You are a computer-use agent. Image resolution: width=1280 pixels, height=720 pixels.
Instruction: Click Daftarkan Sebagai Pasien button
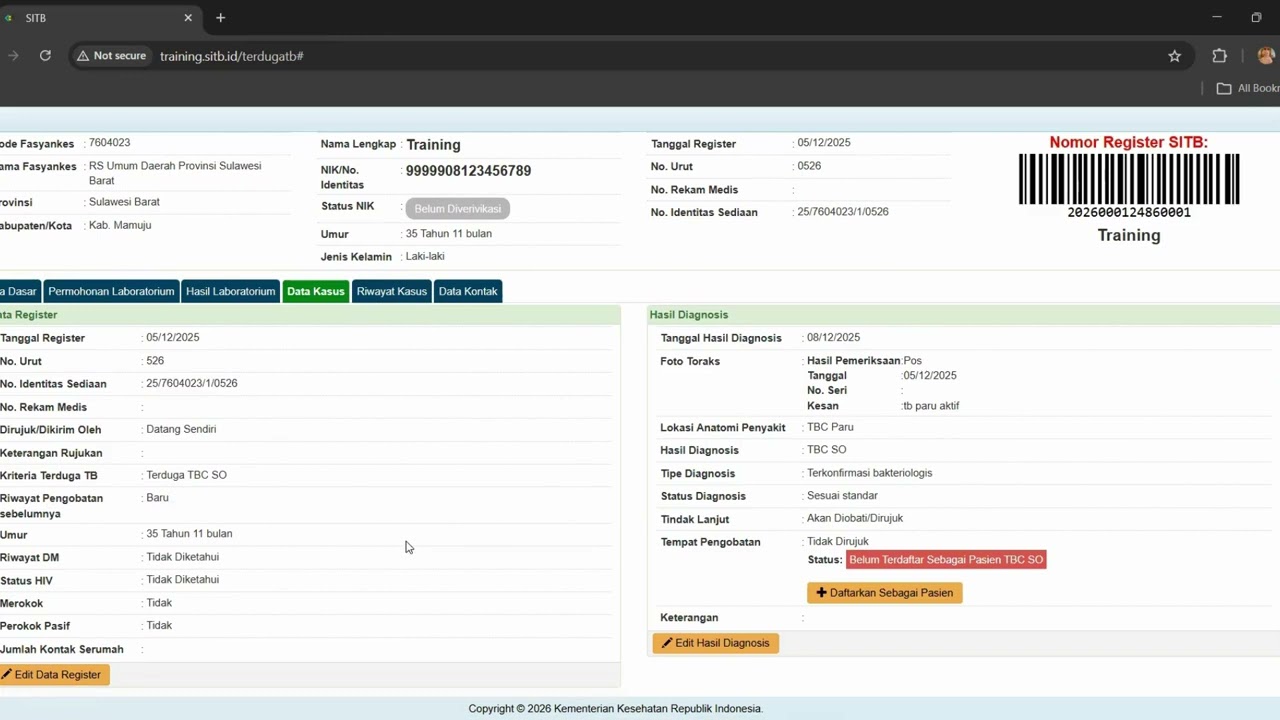pos(885,593)
